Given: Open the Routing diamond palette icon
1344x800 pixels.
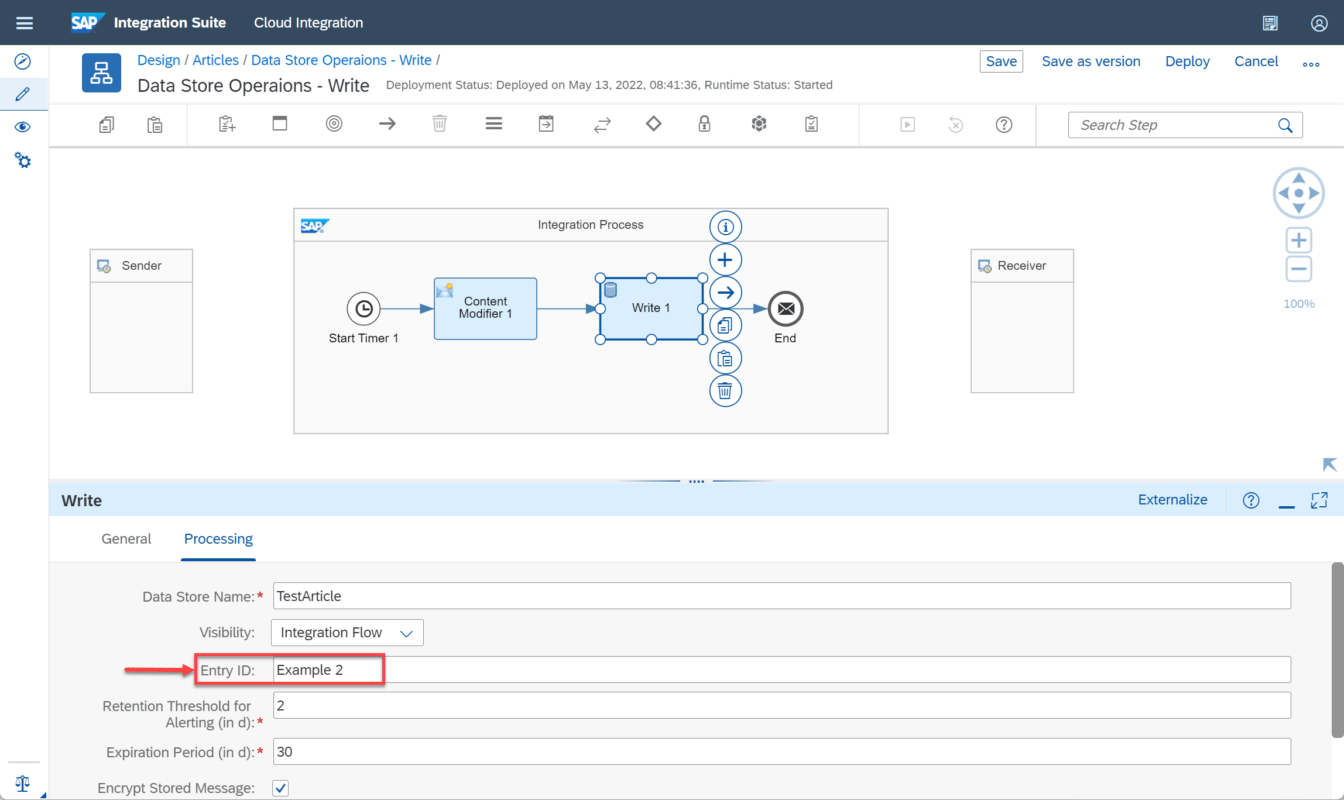Looking at the screenshot, I should [x=654, y=124].
